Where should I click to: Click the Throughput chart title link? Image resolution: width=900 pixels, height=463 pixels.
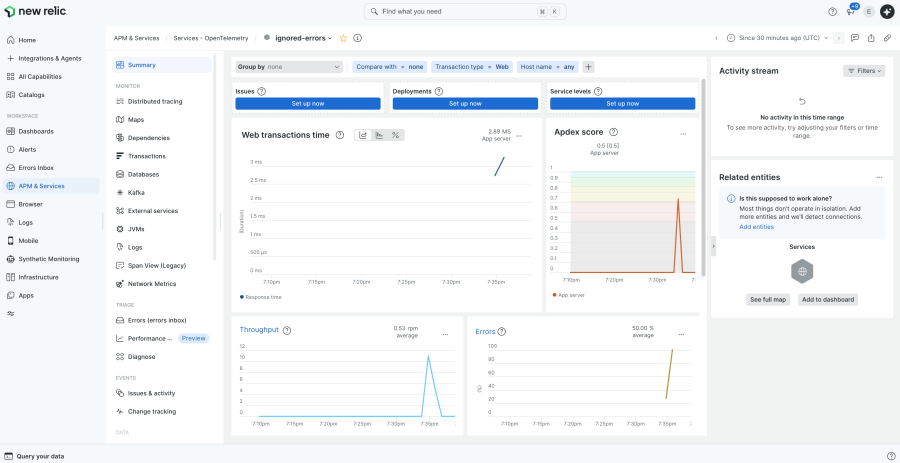pos(259,330)
